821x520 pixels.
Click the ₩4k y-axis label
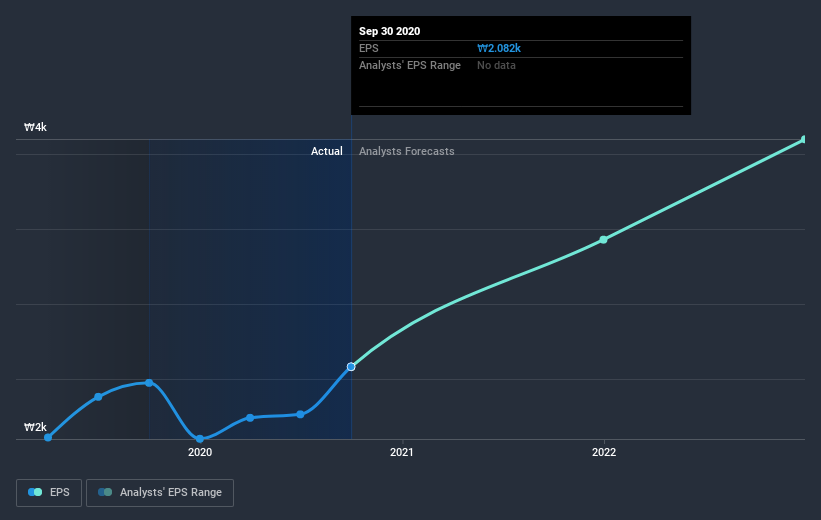coord(36,127)
